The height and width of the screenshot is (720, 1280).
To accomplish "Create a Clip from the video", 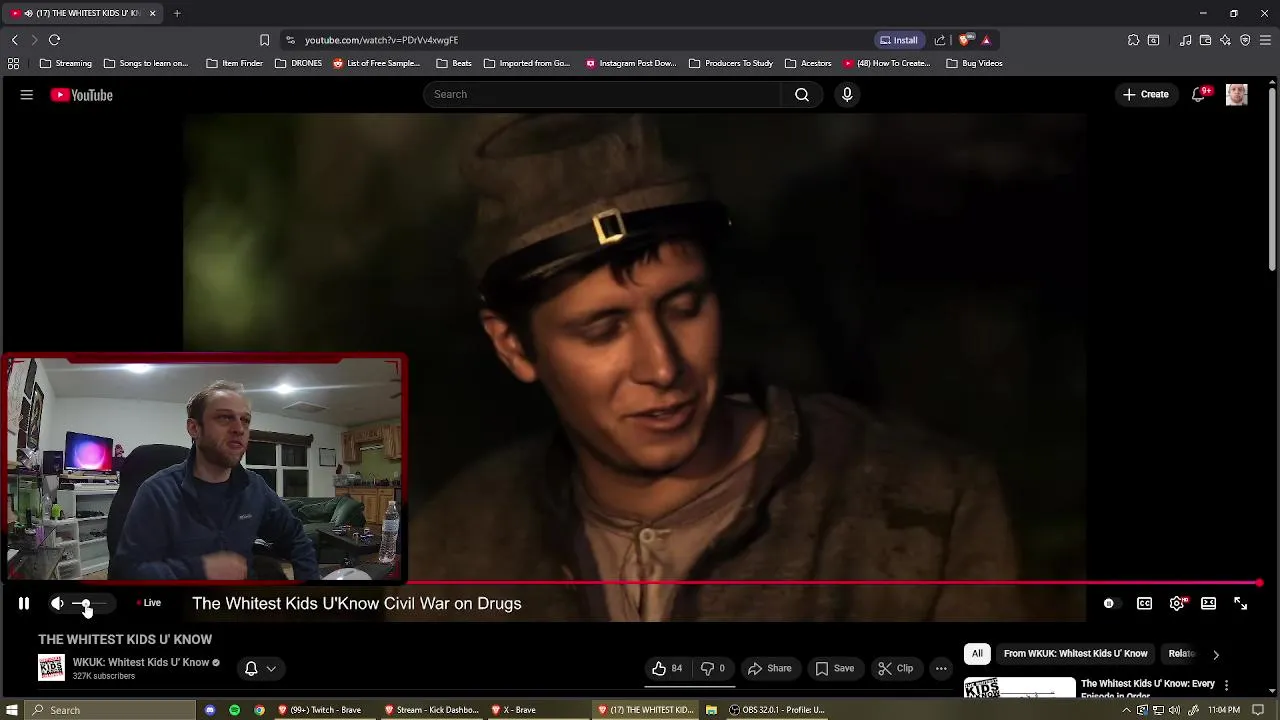I will point(895,668).
